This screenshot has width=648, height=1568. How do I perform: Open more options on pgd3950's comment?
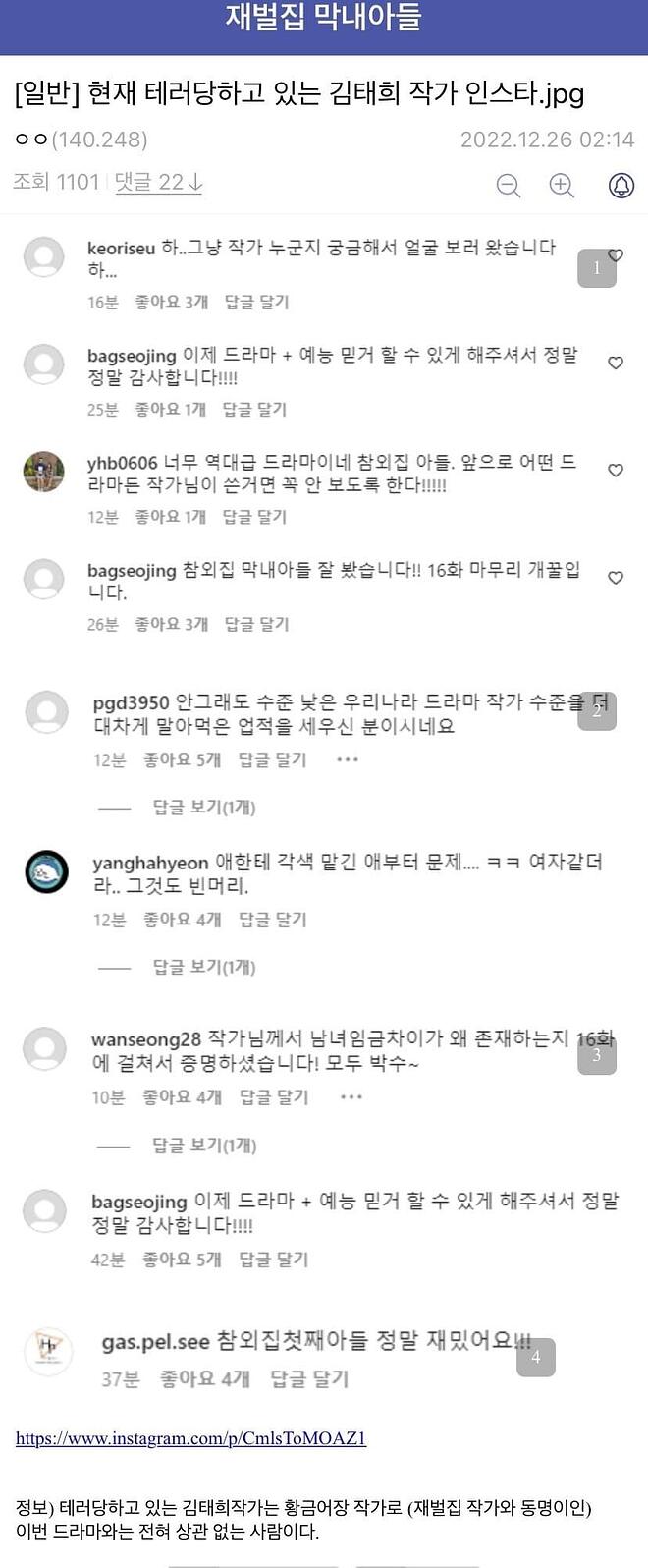348,759
